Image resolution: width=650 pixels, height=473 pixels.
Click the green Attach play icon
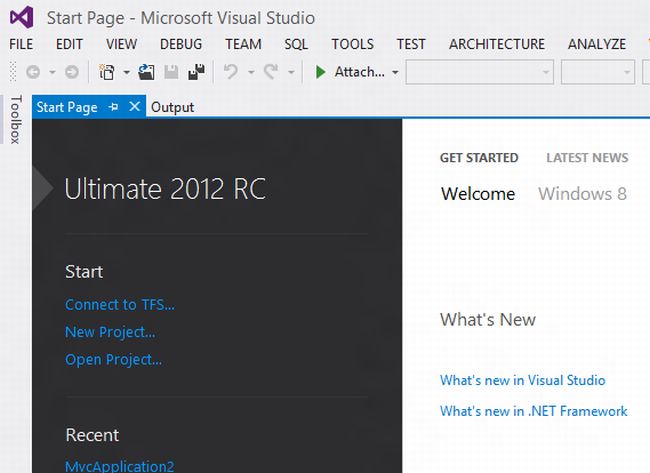pyautogui.click(x=320, y=72)
